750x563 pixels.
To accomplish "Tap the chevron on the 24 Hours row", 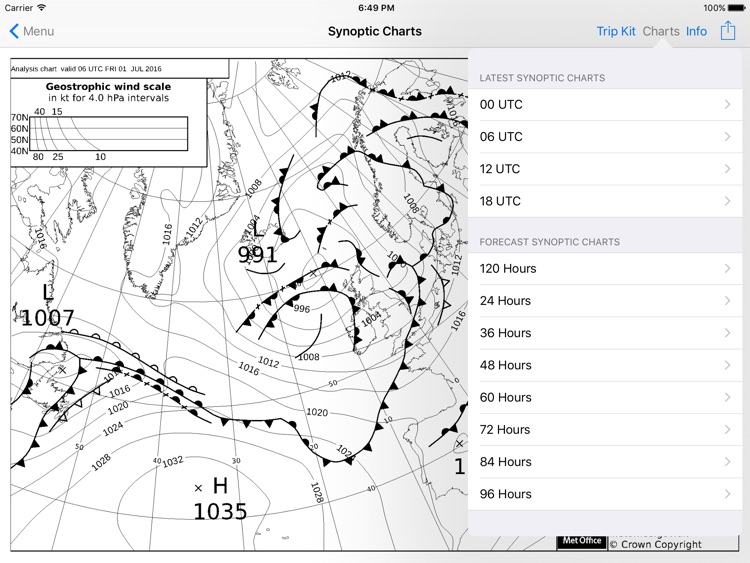I will coord(728,301).
